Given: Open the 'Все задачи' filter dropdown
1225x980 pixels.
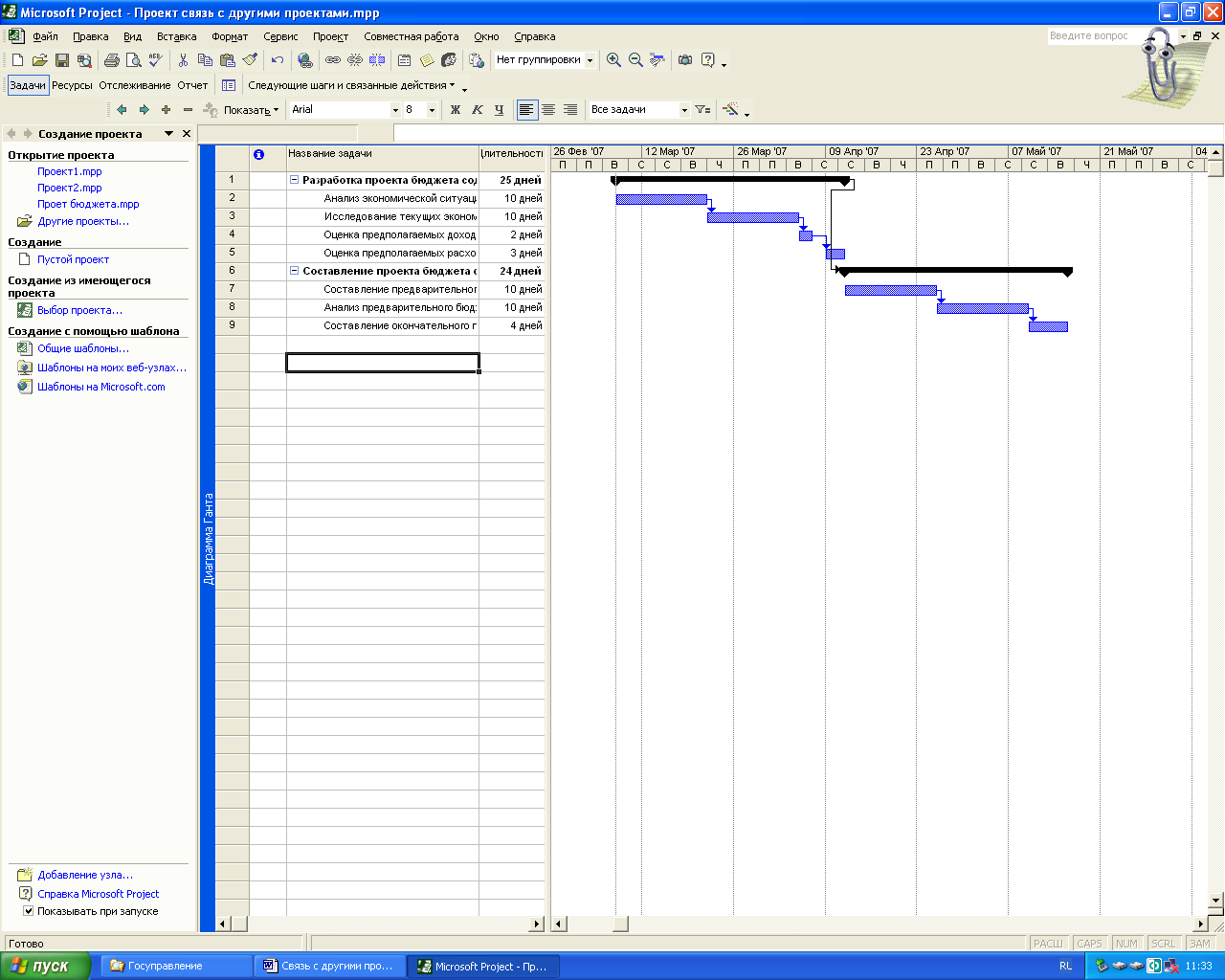Looking at the screenshot, I should (684, 110).
